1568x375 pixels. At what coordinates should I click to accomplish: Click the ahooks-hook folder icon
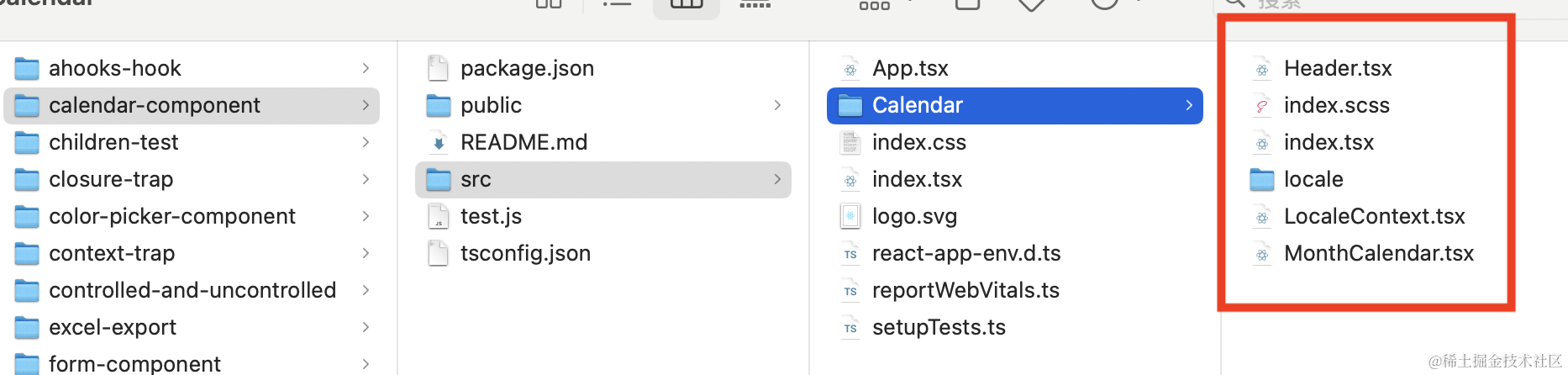point(27,68)
